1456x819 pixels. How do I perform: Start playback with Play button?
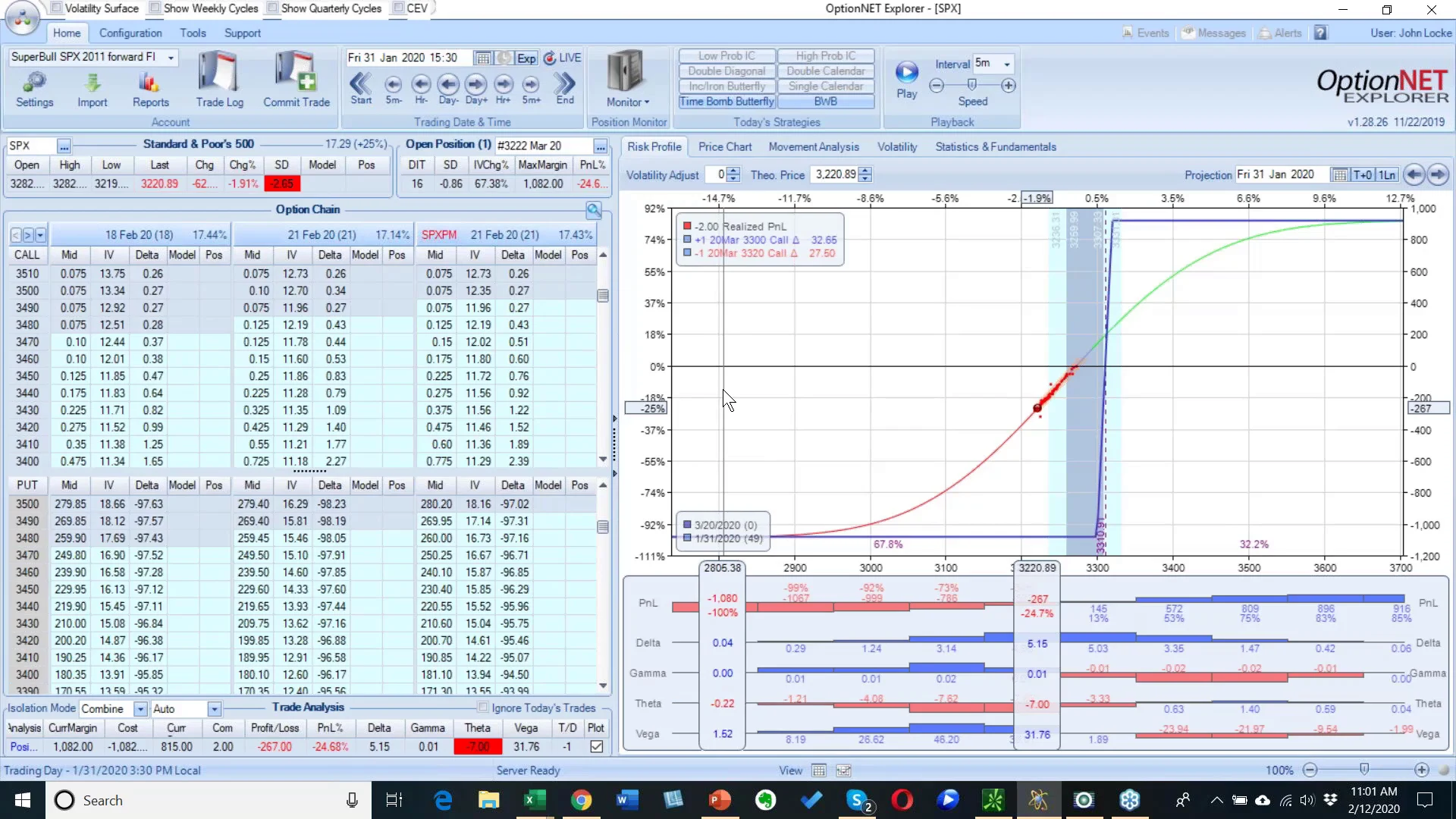pyautogui.click(x=906, y=79)
